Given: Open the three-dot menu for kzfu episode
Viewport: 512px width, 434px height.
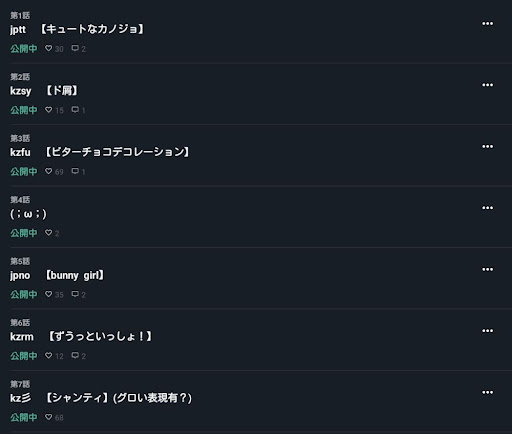Looking at the screenshot, I should tap(487, 146).
